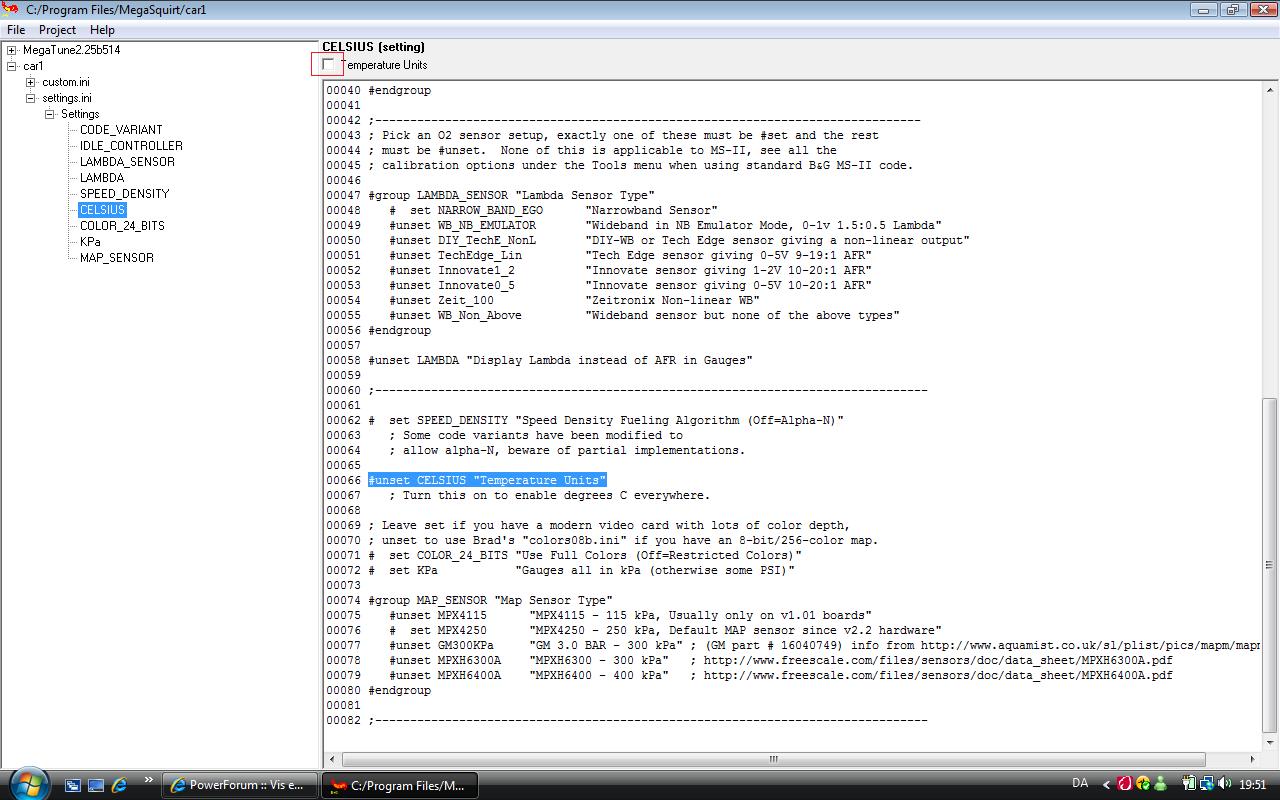Select the LAMBDA tree entry
The width and height of the screenshot is (1280, 800).
(x=102, y=178)
